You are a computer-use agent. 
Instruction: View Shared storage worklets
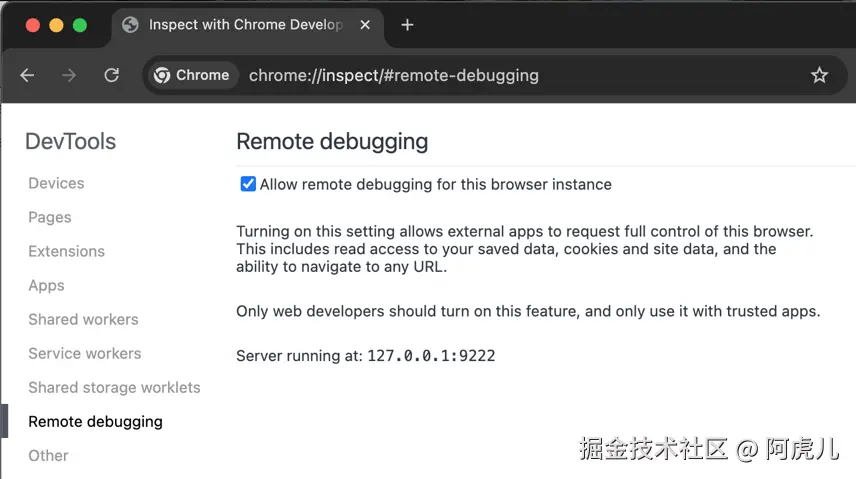114,387
